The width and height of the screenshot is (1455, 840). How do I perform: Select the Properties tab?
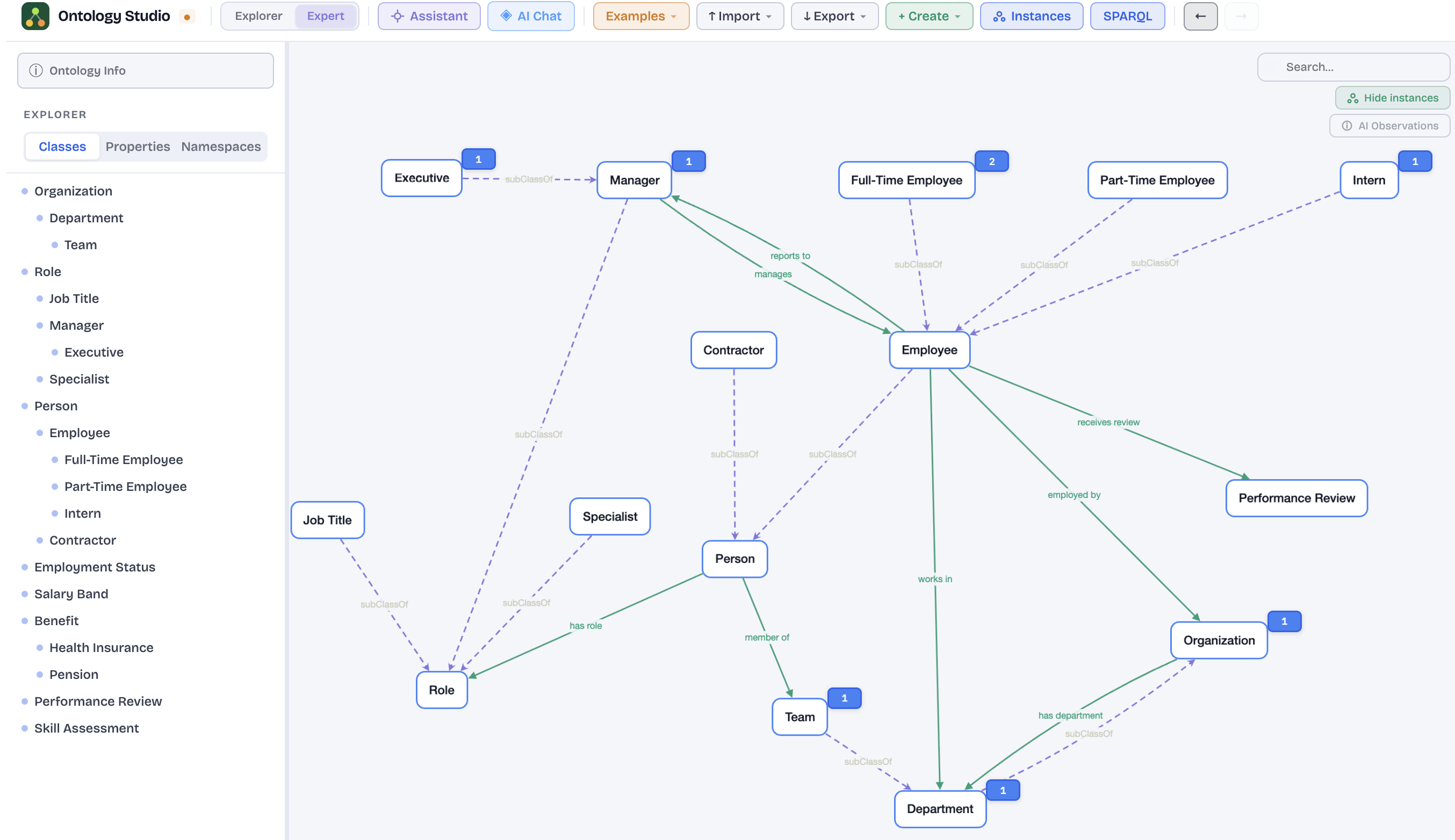point(138,147)
